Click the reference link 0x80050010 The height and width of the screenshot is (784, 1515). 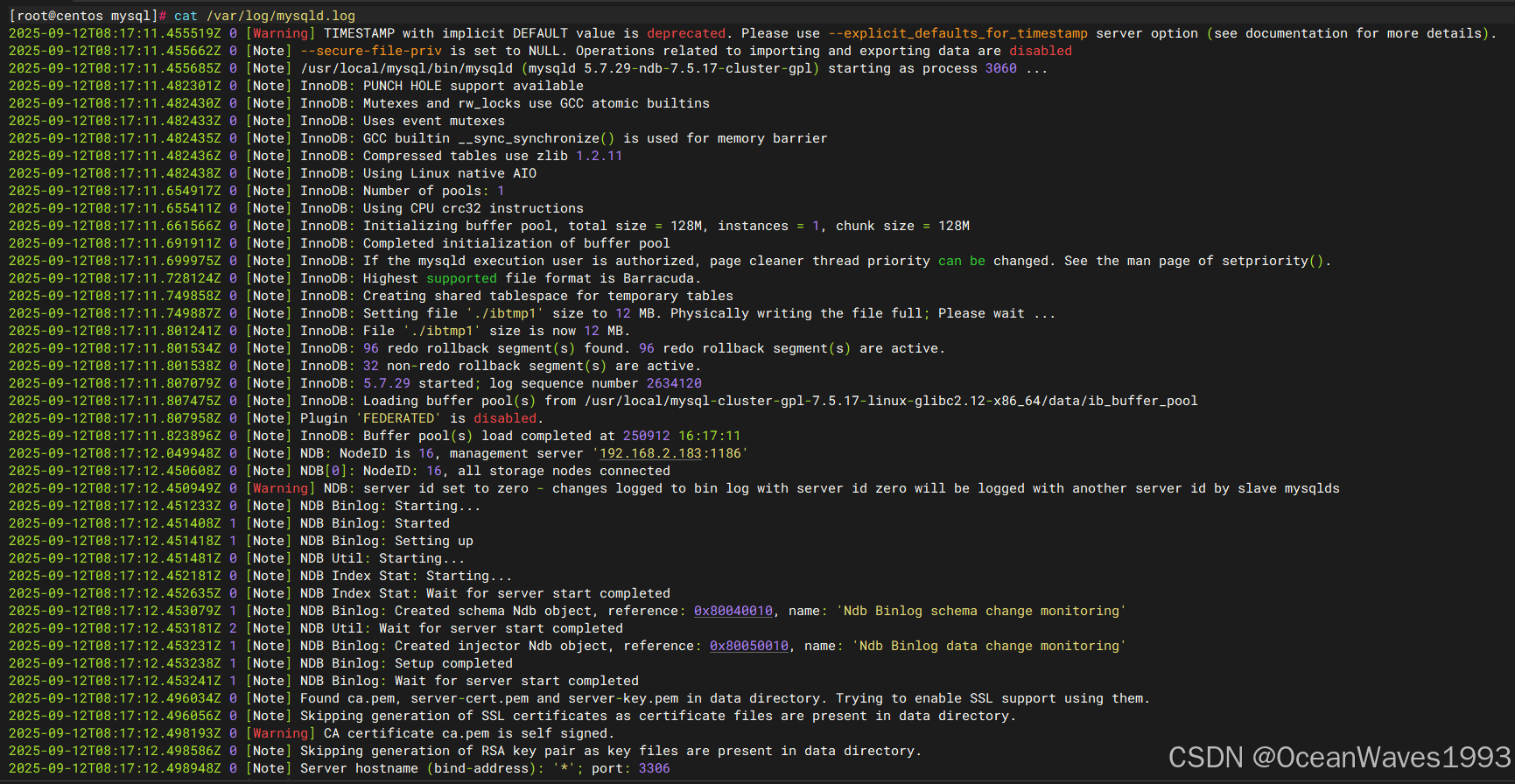pos(749,646)
